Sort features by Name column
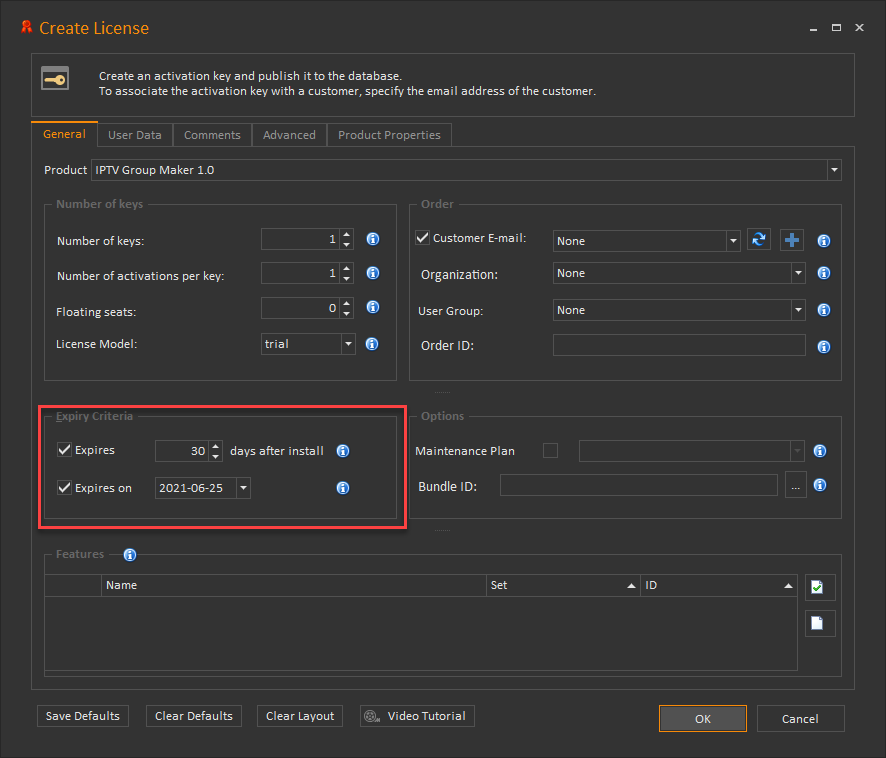The image size is (886, 758). [294, 585]
